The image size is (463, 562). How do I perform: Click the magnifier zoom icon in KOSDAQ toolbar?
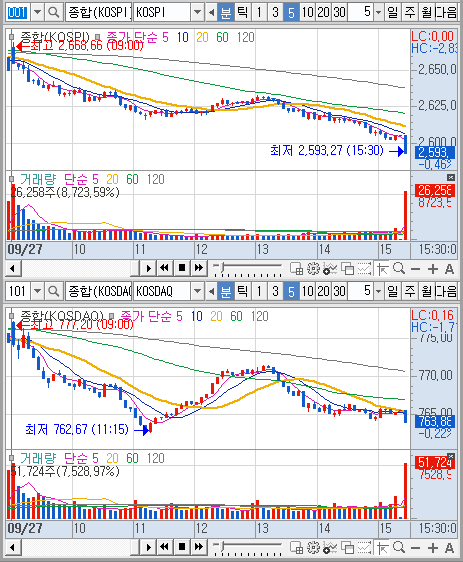coord(398,547)
